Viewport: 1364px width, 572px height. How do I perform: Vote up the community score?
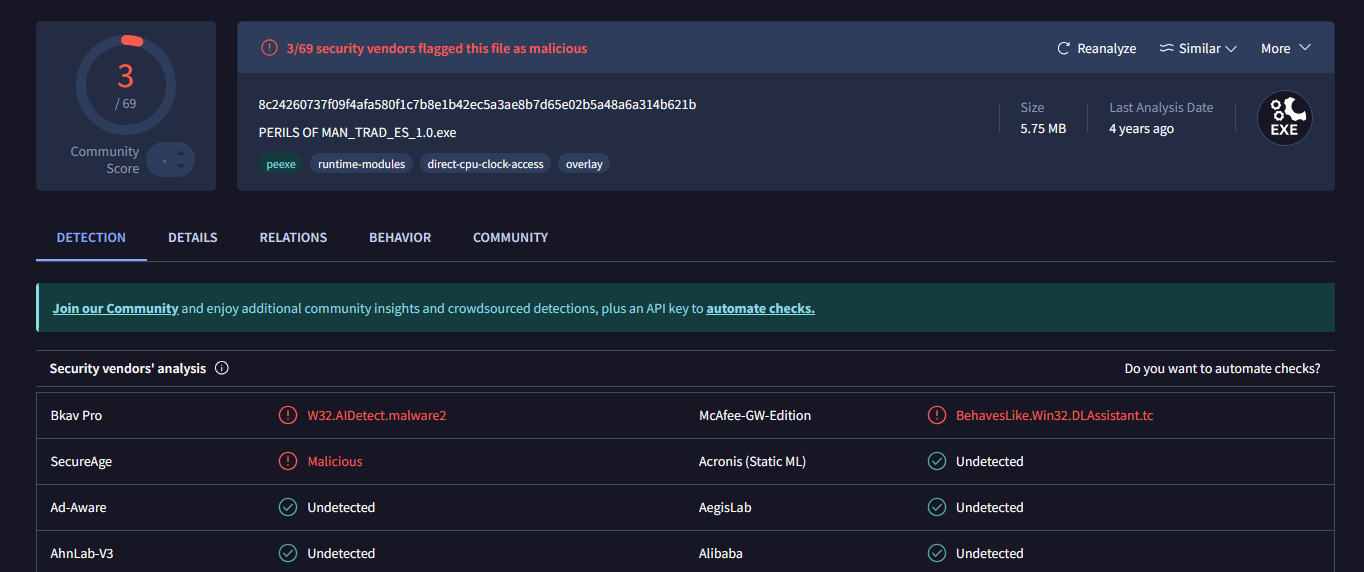181,153
